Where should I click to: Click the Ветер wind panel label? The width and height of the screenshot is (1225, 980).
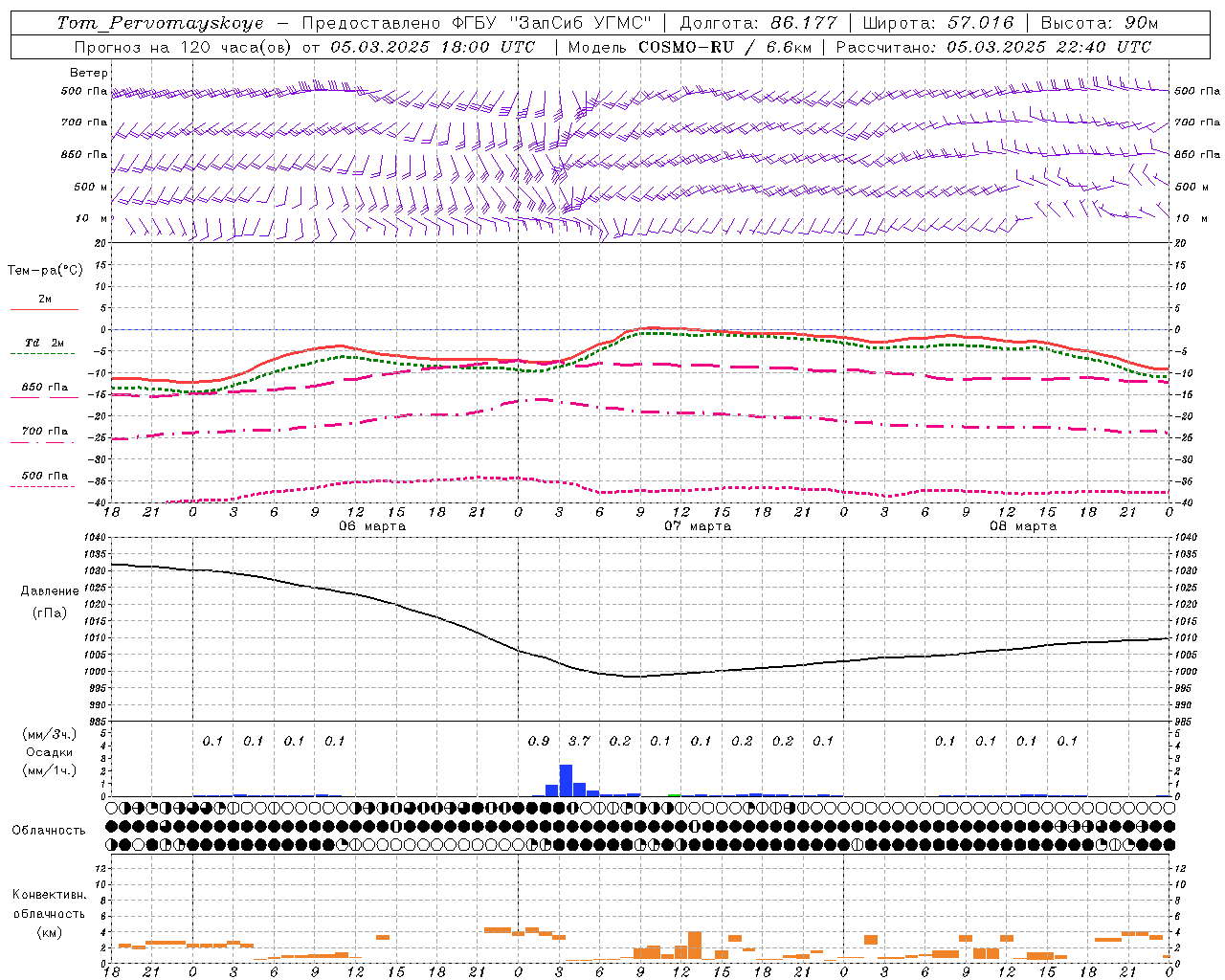tap(89, 73)
